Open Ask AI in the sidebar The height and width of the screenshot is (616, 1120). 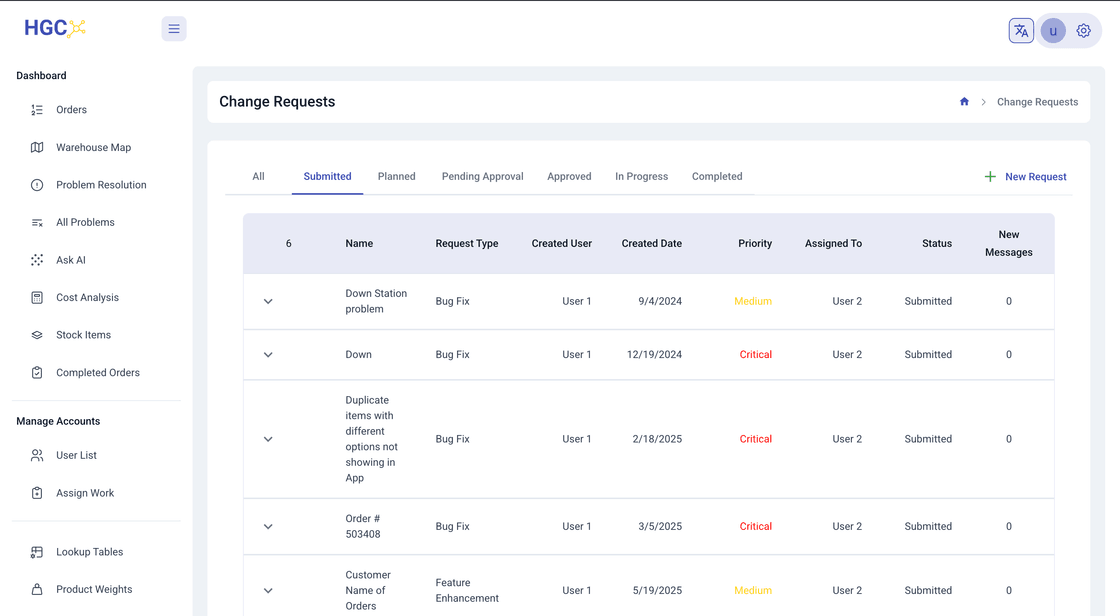[x=70, y=260]
